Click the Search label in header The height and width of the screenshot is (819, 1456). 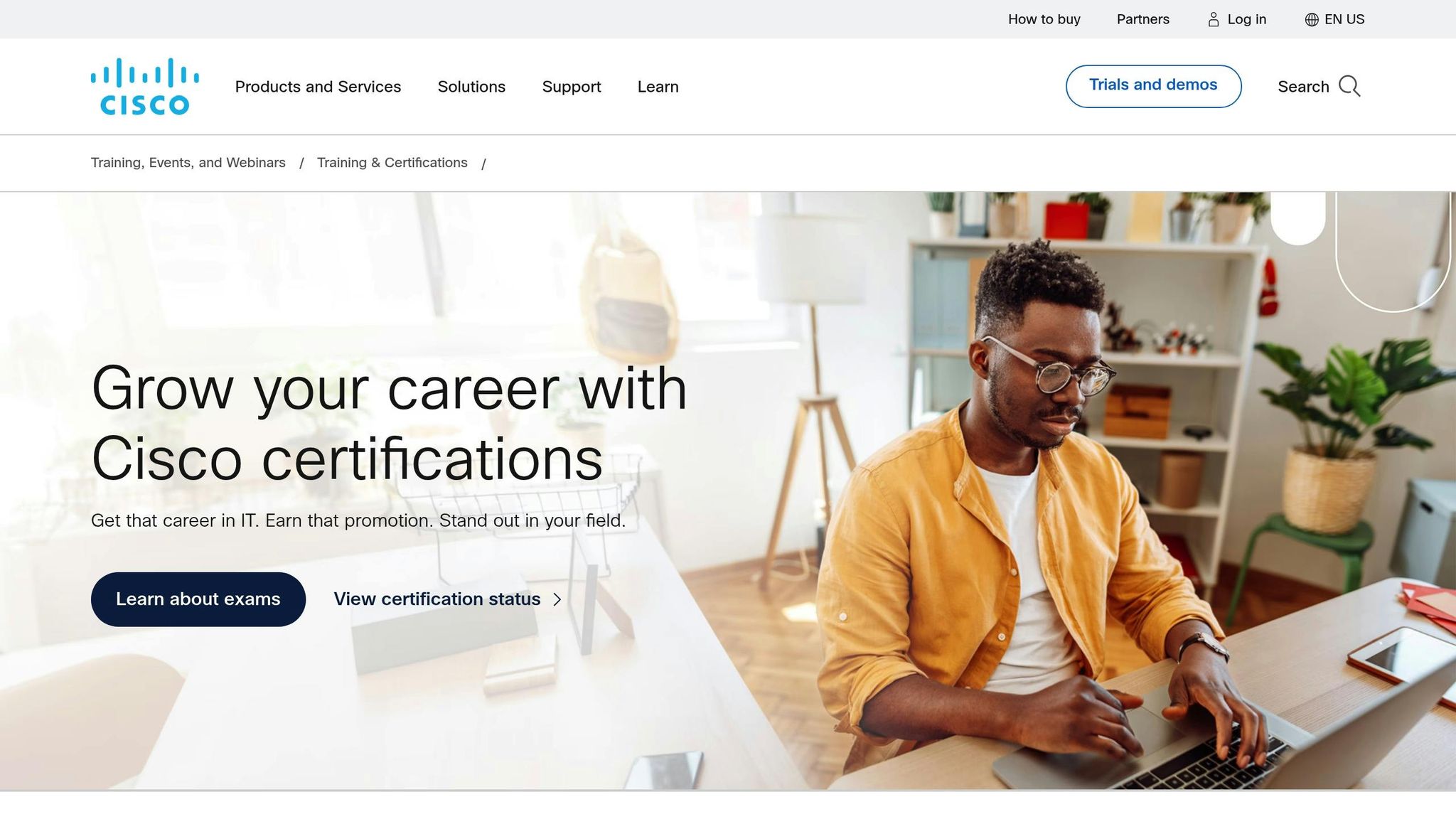pos(1303,87)
